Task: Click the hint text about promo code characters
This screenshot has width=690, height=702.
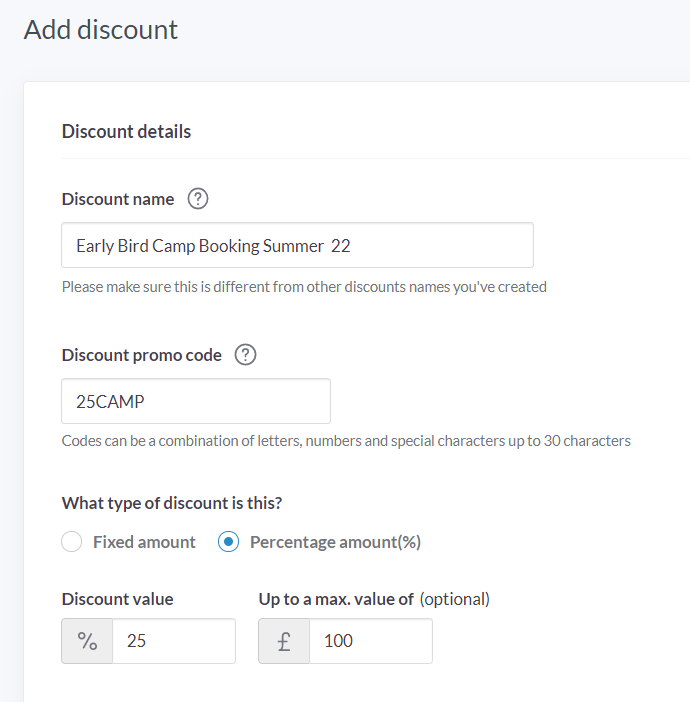Action: tap(346, 441)
